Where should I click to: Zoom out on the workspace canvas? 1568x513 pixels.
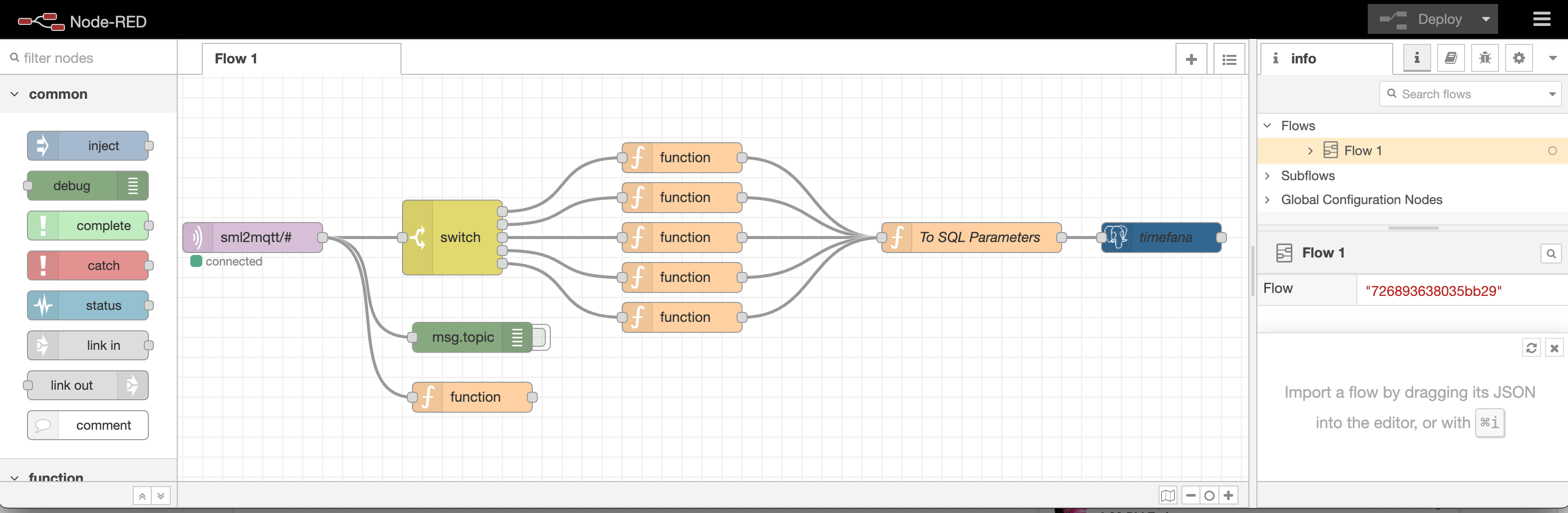pos(1190,496)
